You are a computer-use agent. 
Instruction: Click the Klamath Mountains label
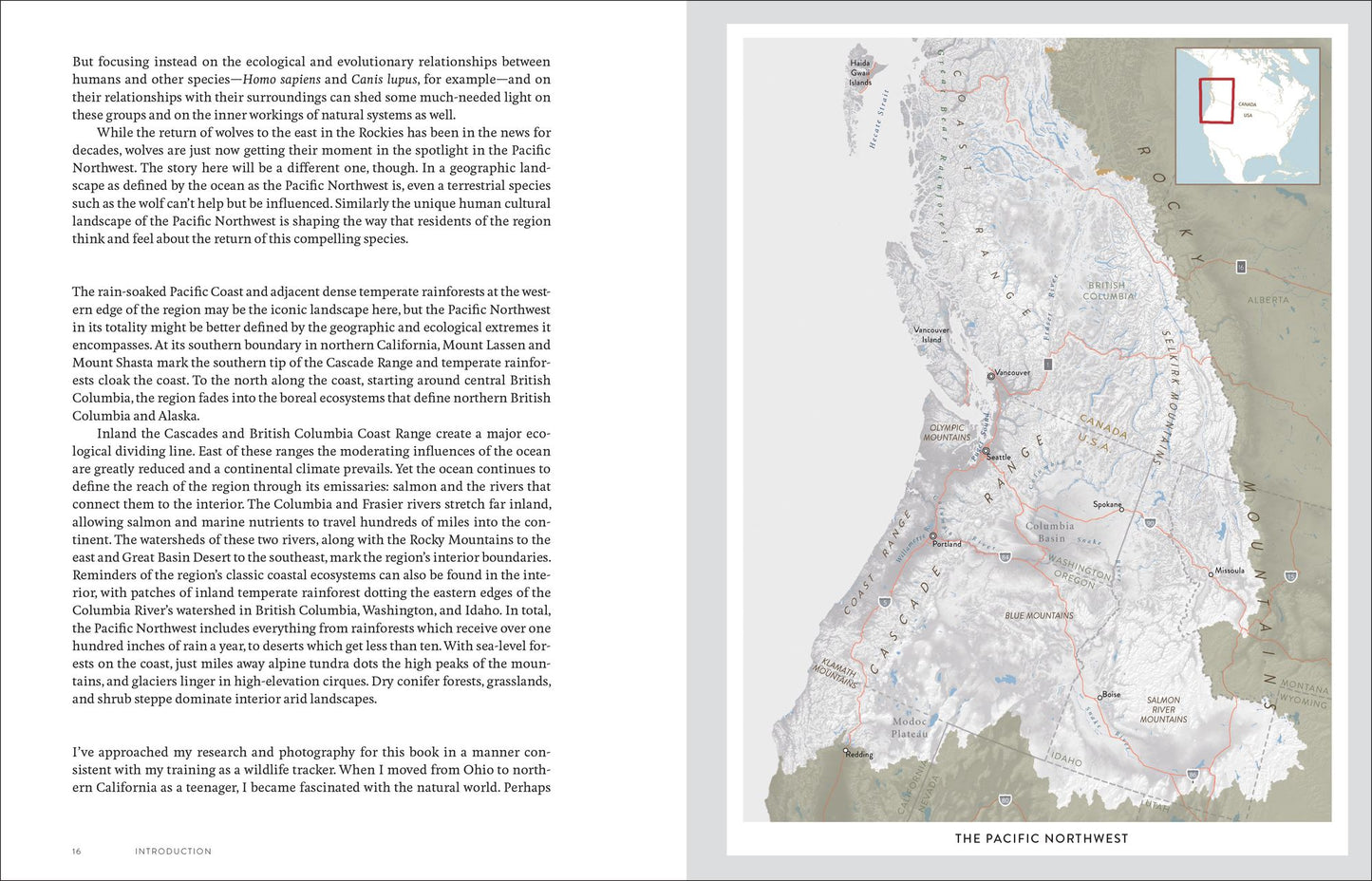[837, 670]
